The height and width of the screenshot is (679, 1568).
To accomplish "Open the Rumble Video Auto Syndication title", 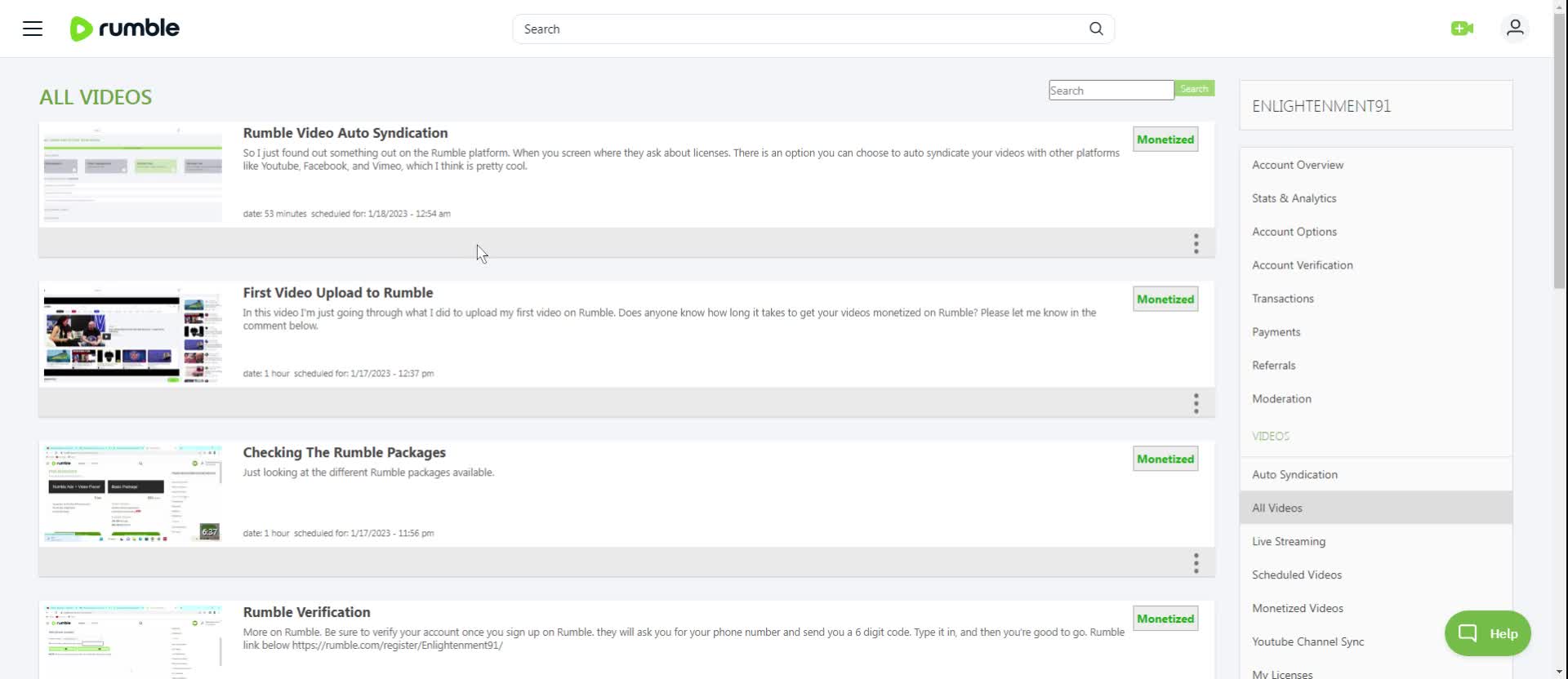I will 345,133.
